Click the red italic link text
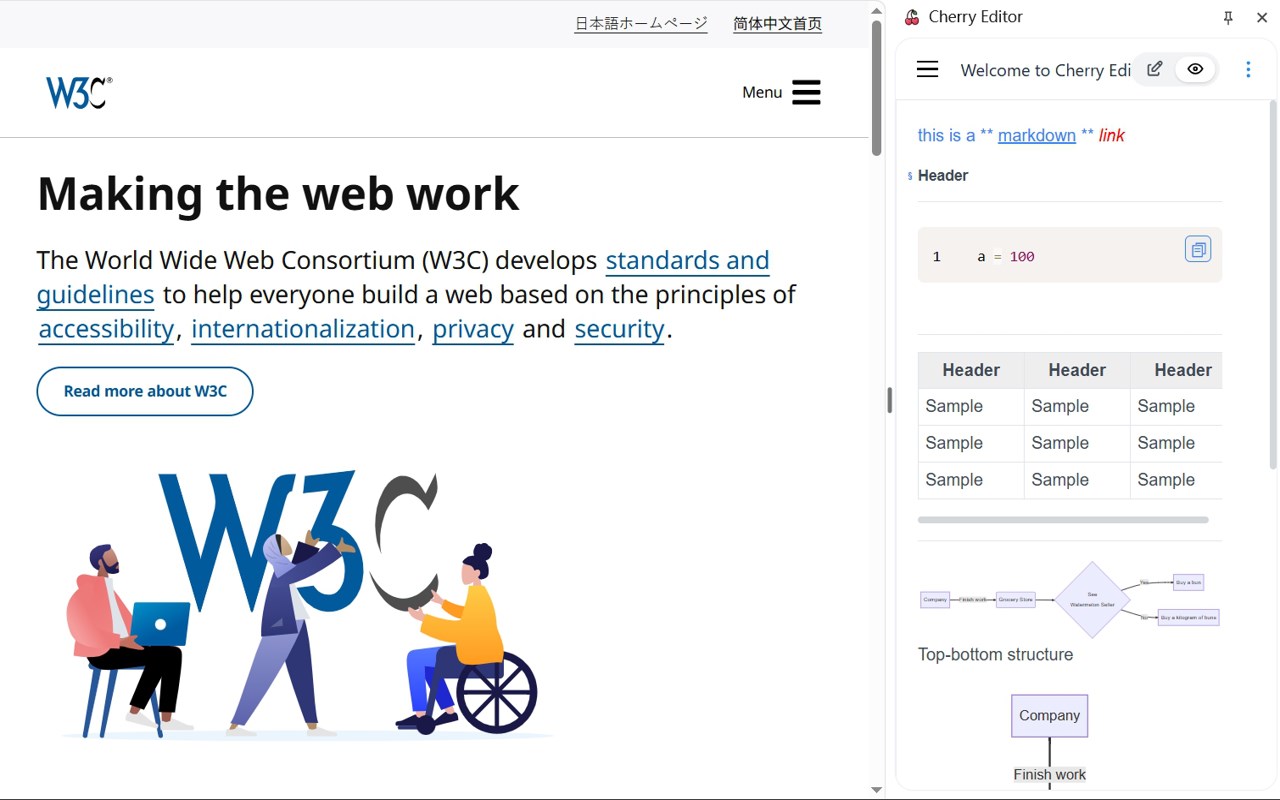The height and width of the screenshot is (800, 1280). pos(1111,135)
